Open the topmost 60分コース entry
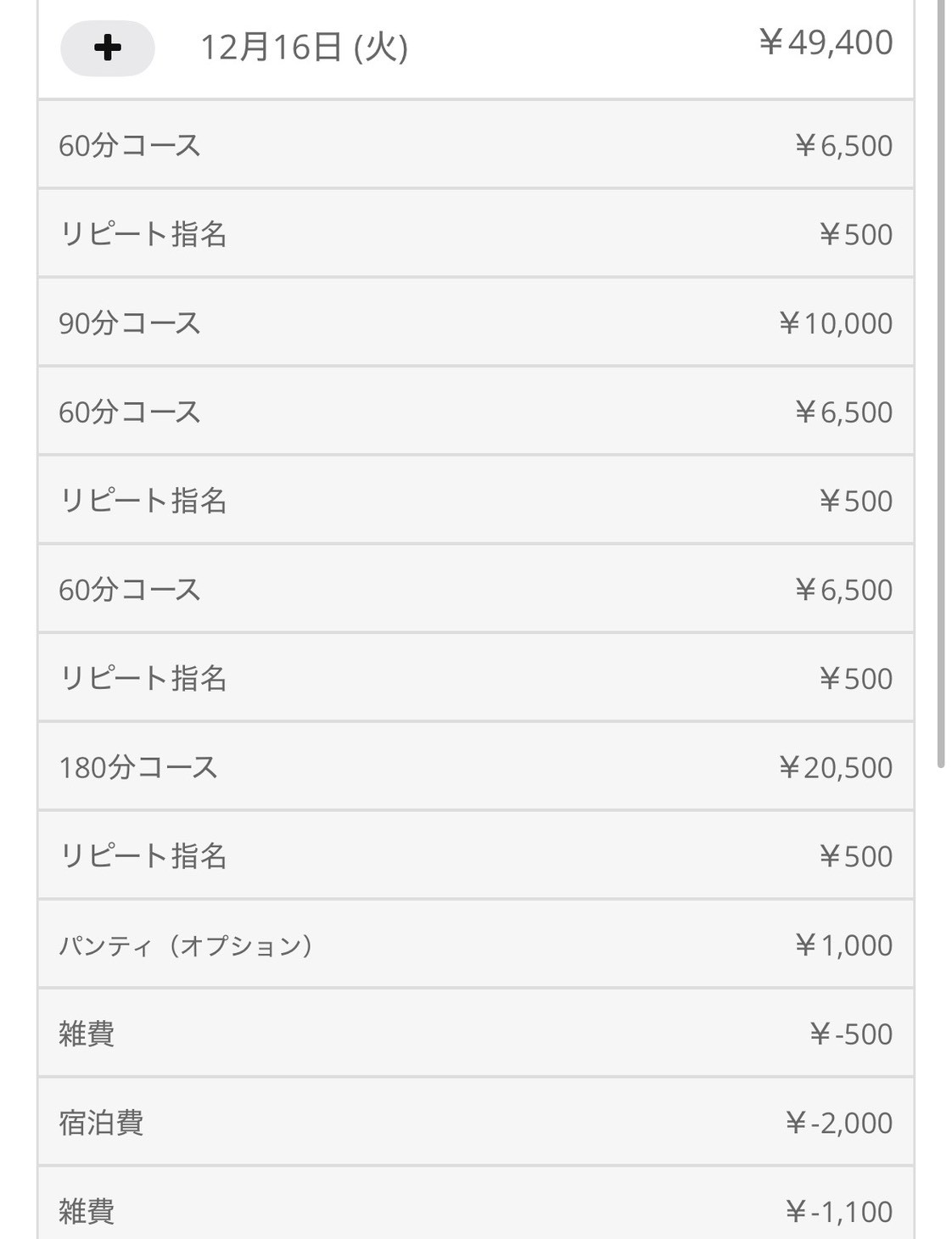 tap(130, 146)
